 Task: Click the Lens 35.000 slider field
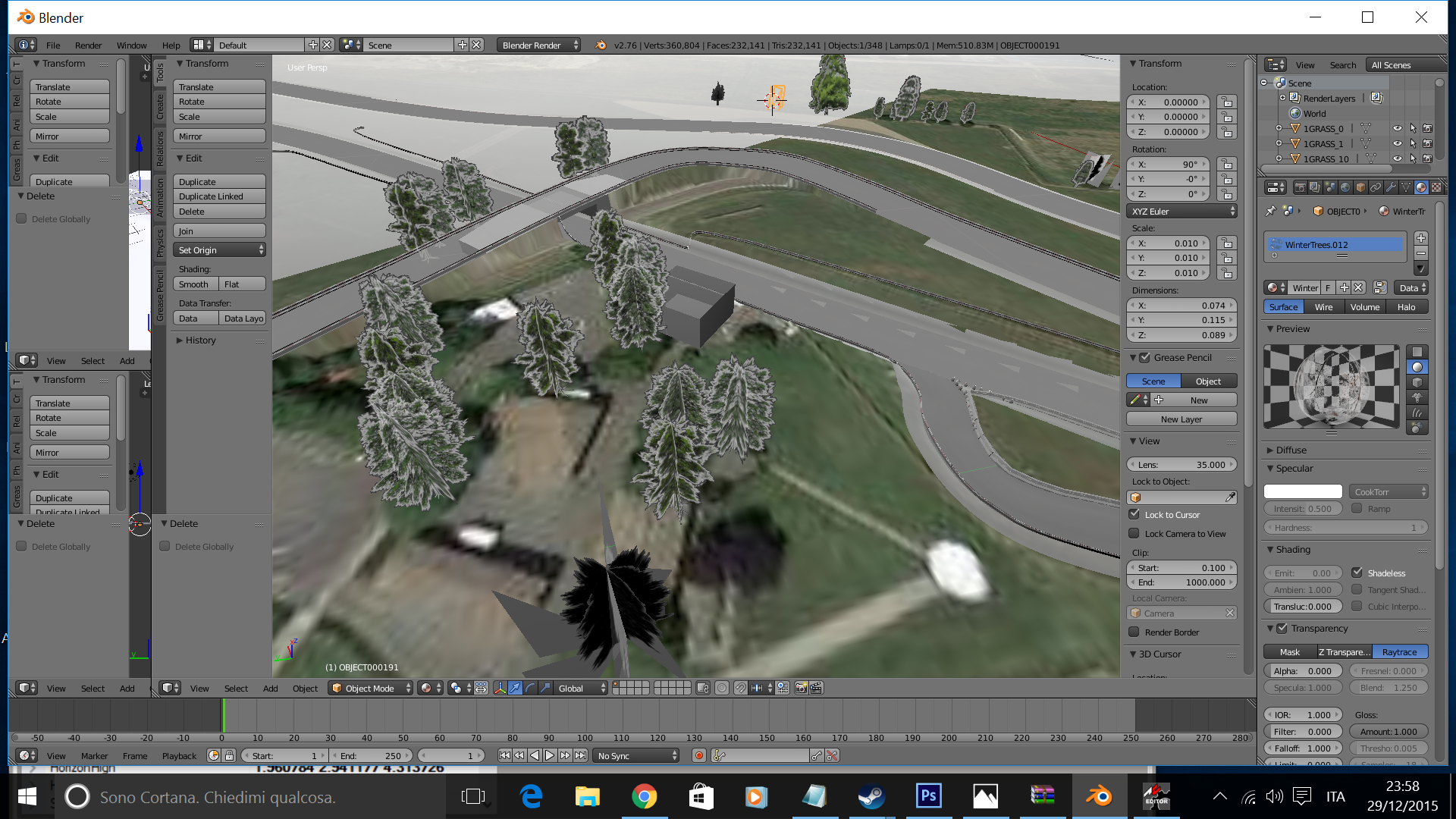(1182, 465)
